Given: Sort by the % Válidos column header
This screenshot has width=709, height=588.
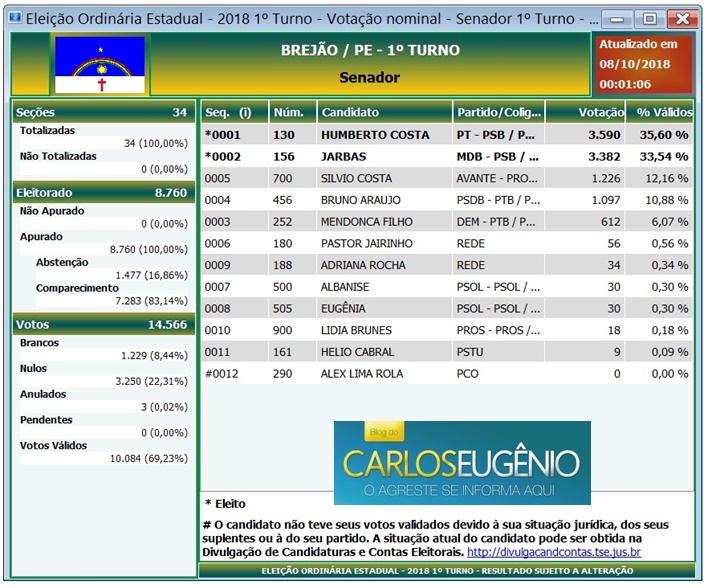Looking at the screenshot, I should click(x=660, y=112).
